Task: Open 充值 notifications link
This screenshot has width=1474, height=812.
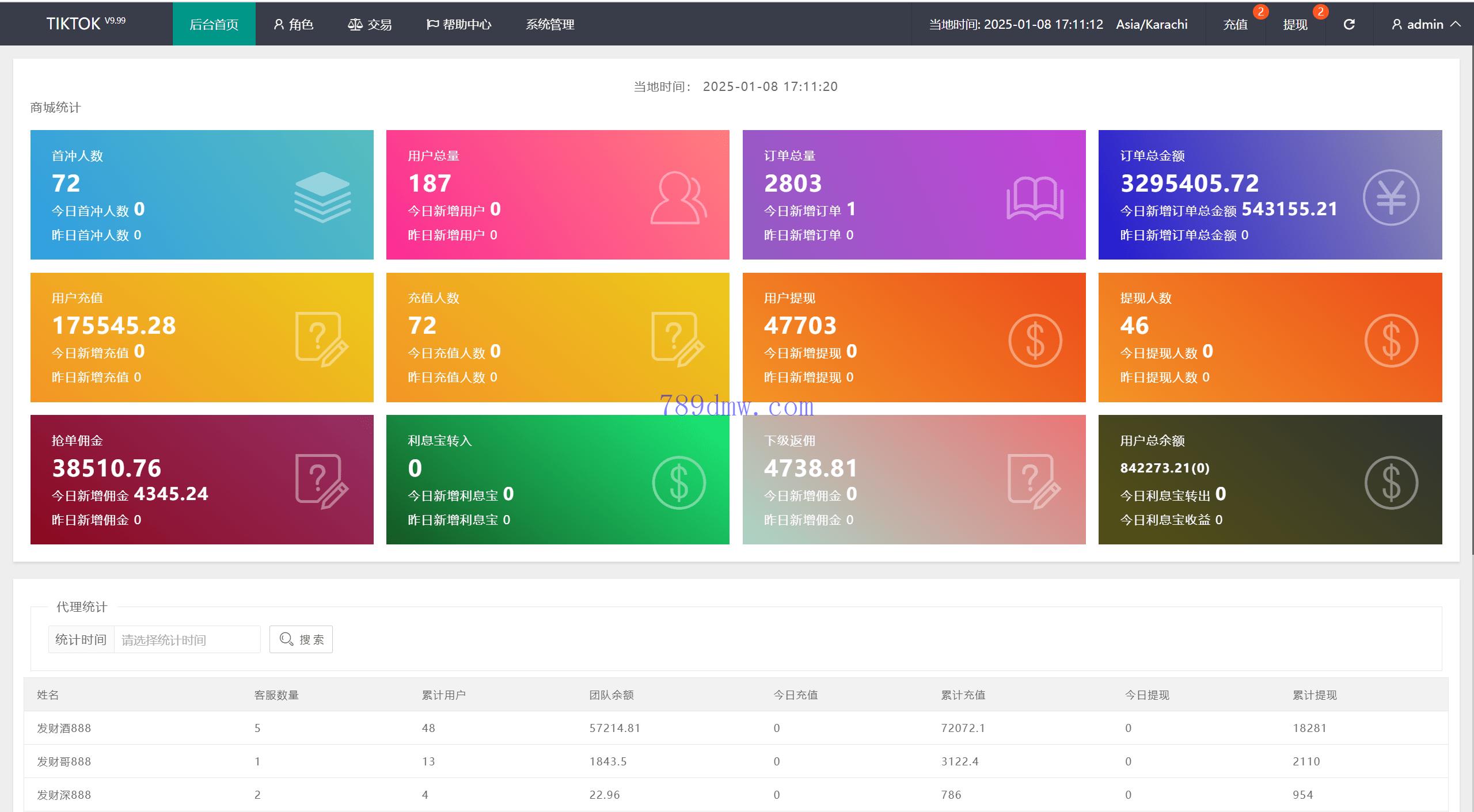Action: click(1236, 24)
